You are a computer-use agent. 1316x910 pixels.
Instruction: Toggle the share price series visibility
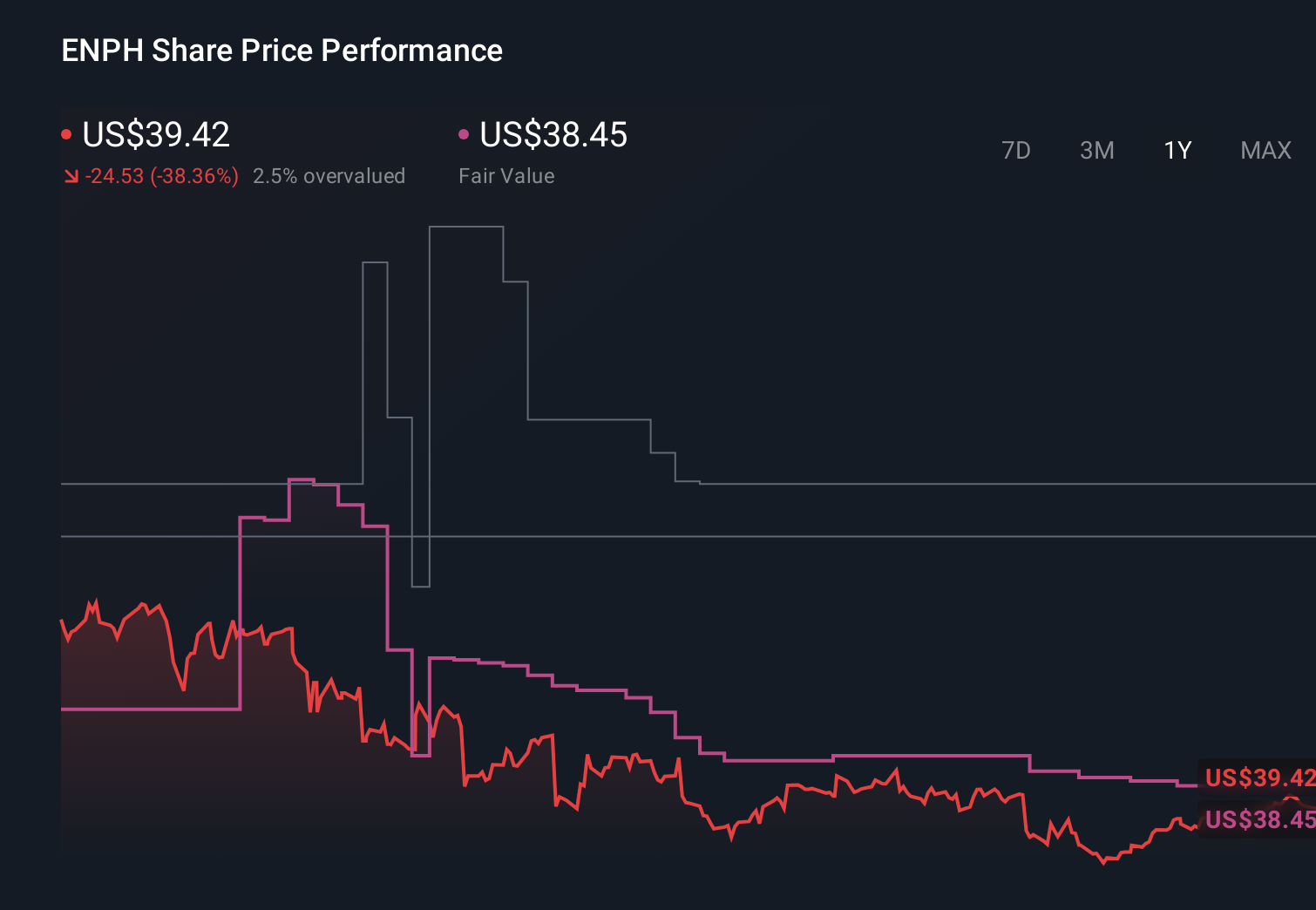tap(155, 133)
